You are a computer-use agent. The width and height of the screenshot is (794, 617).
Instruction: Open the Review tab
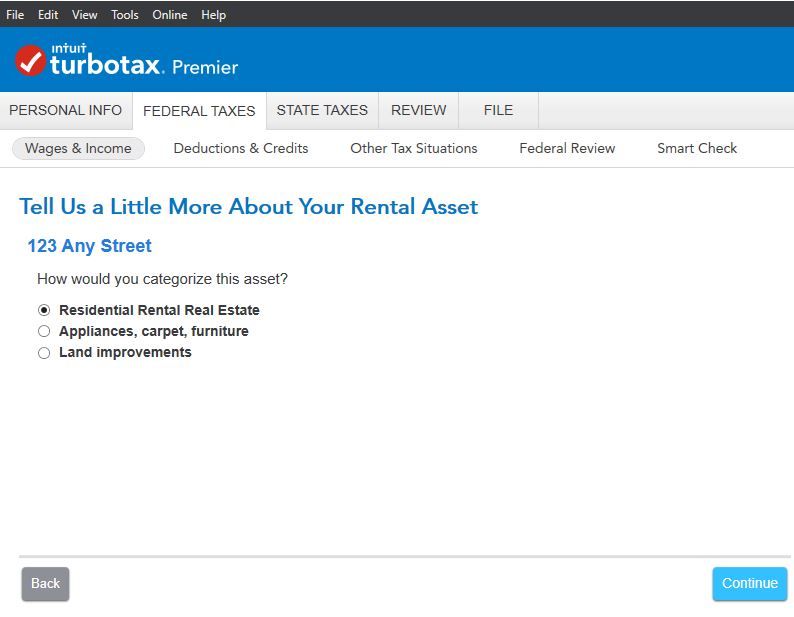[418, 110]
